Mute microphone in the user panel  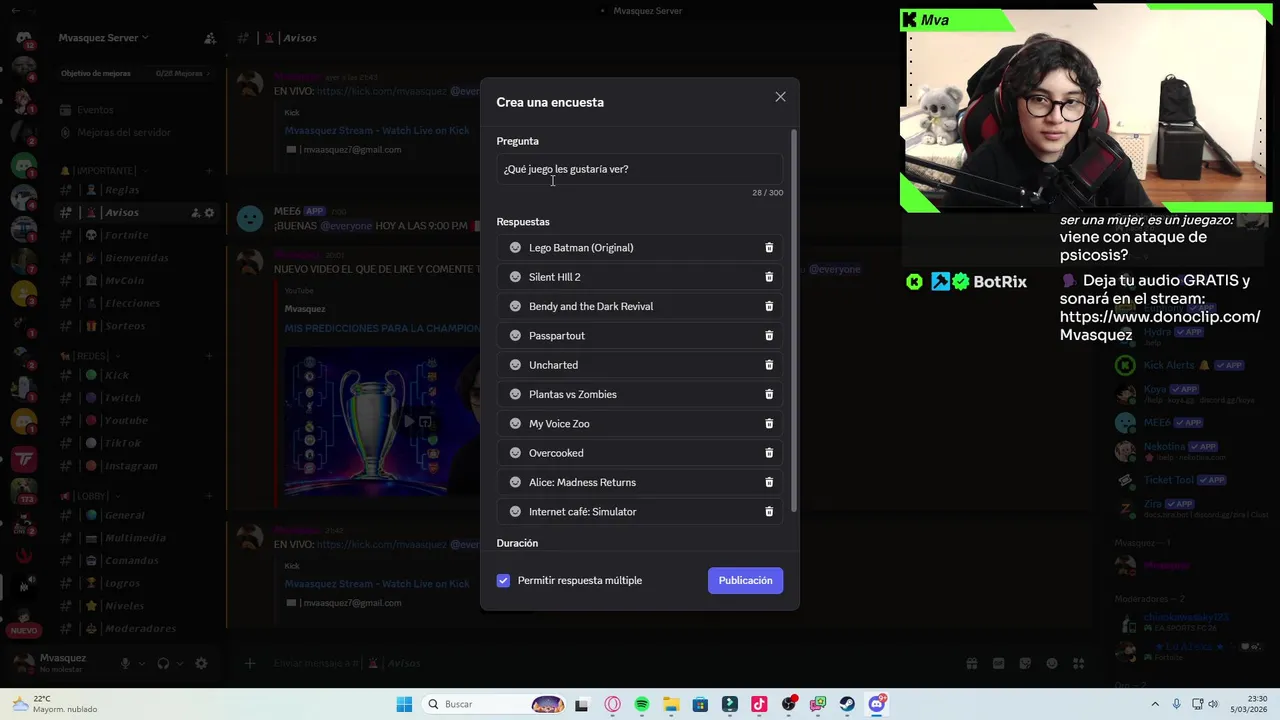pyautogui.click(x=125, y=663)
